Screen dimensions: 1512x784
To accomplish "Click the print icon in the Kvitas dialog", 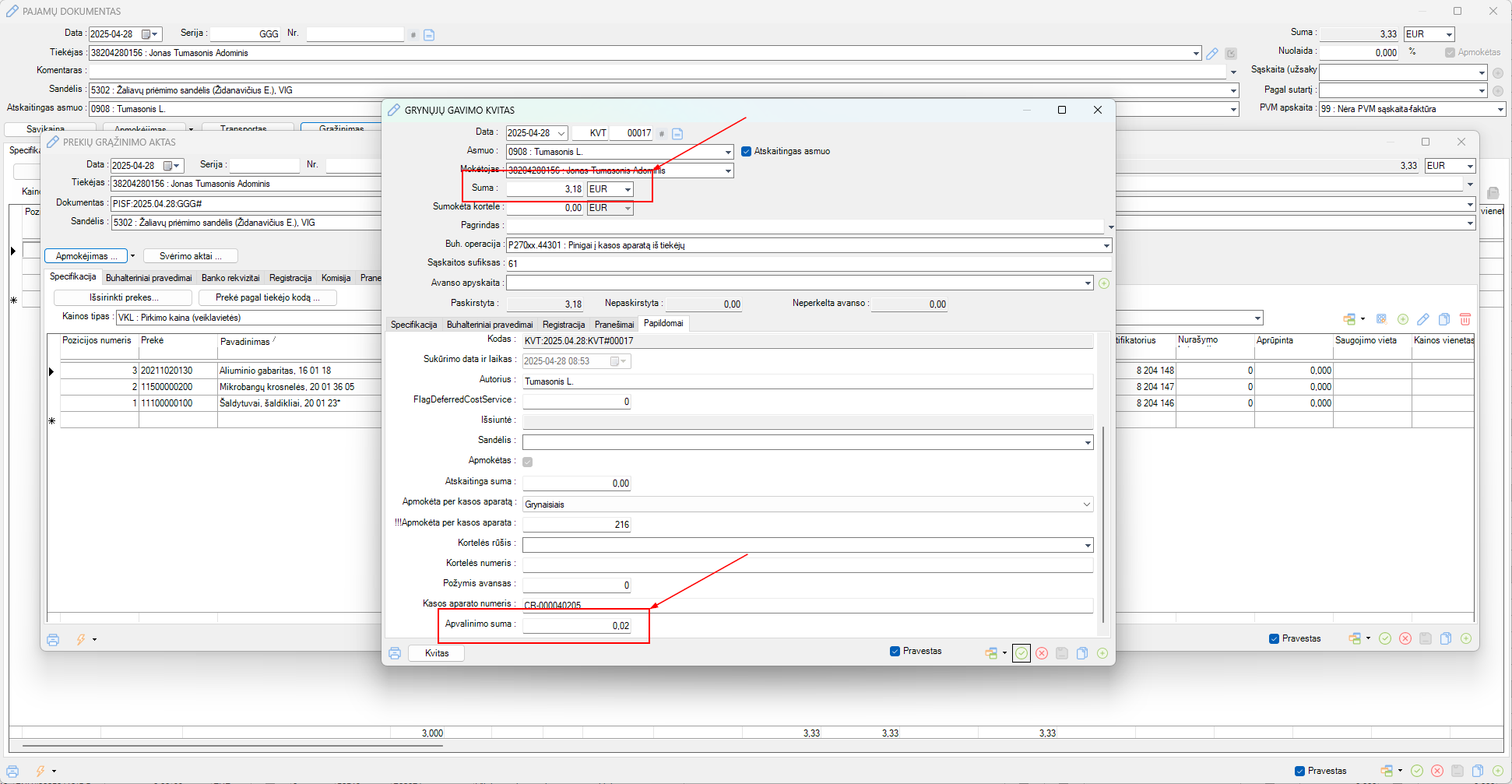I will click(x=395, y=653).
